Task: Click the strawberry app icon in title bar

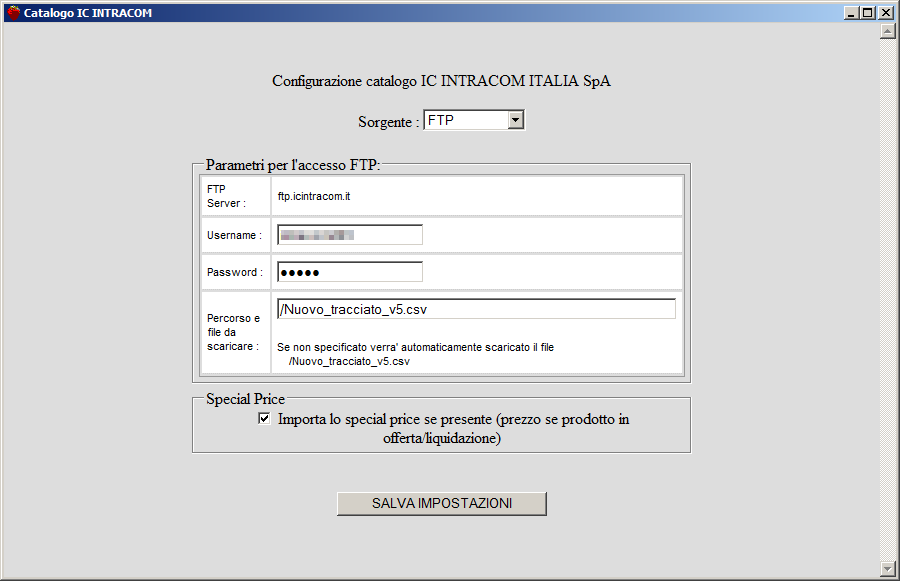Action: 14,13
